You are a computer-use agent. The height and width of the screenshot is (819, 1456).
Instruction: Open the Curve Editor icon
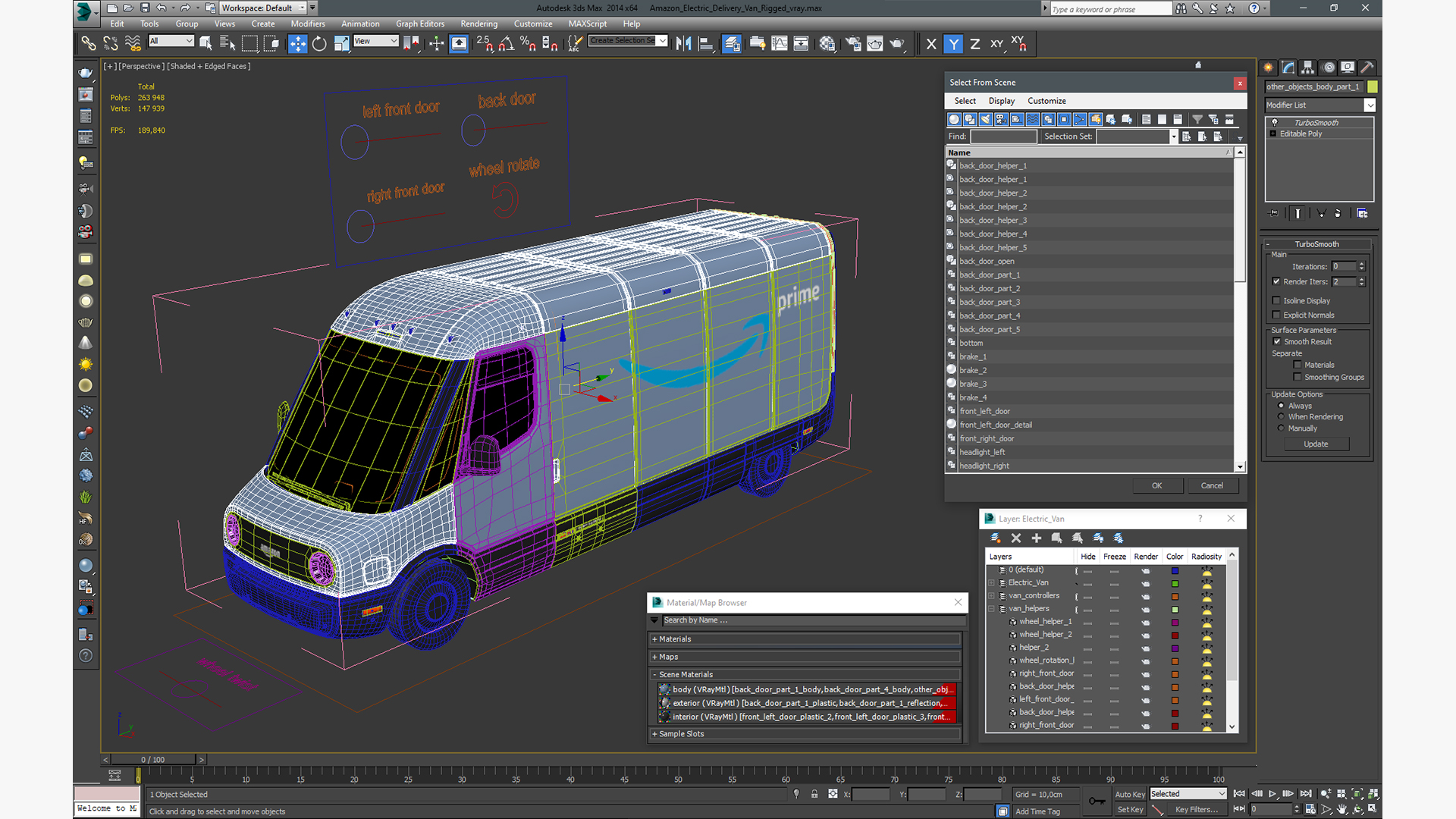point(779,44)
